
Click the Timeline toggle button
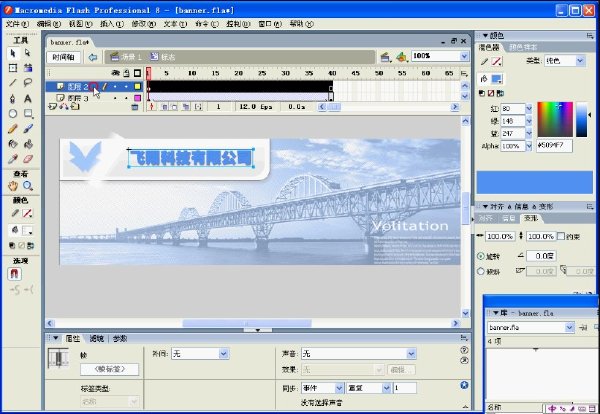point(64,57)
